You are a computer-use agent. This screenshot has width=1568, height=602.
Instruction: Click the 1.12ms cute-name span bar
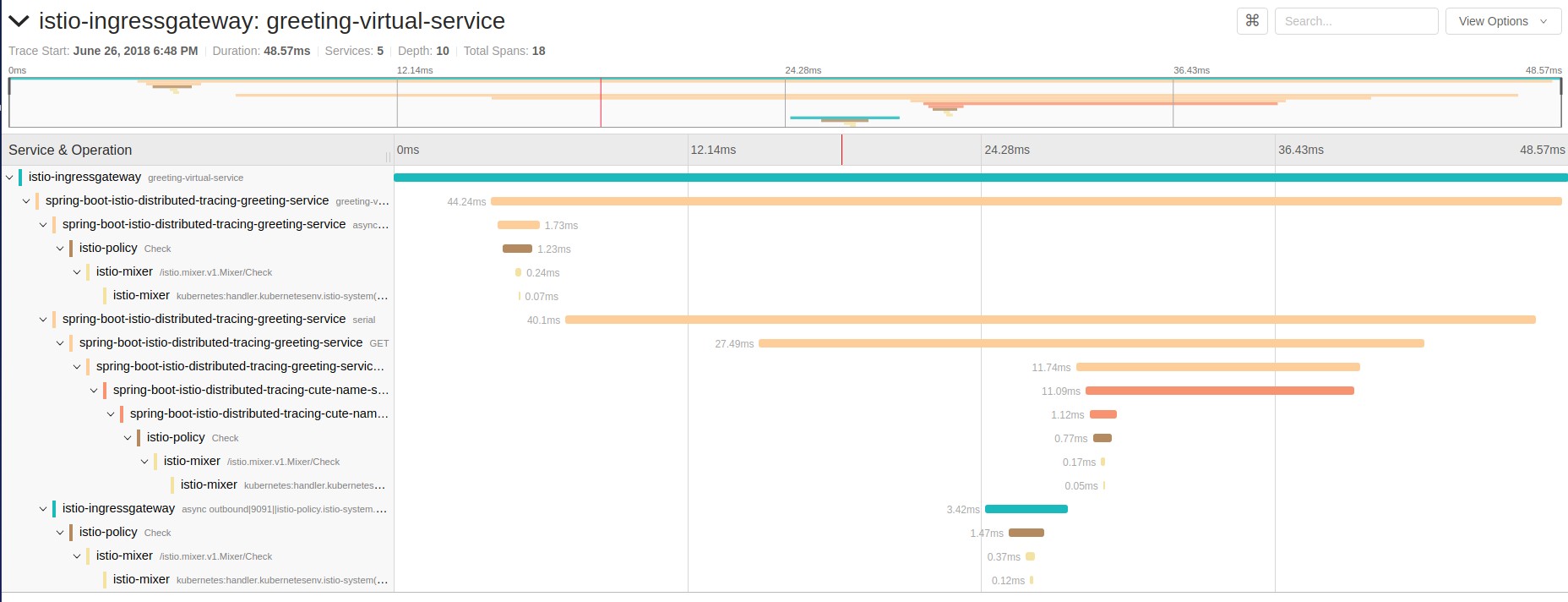(x=1103, y=414)
